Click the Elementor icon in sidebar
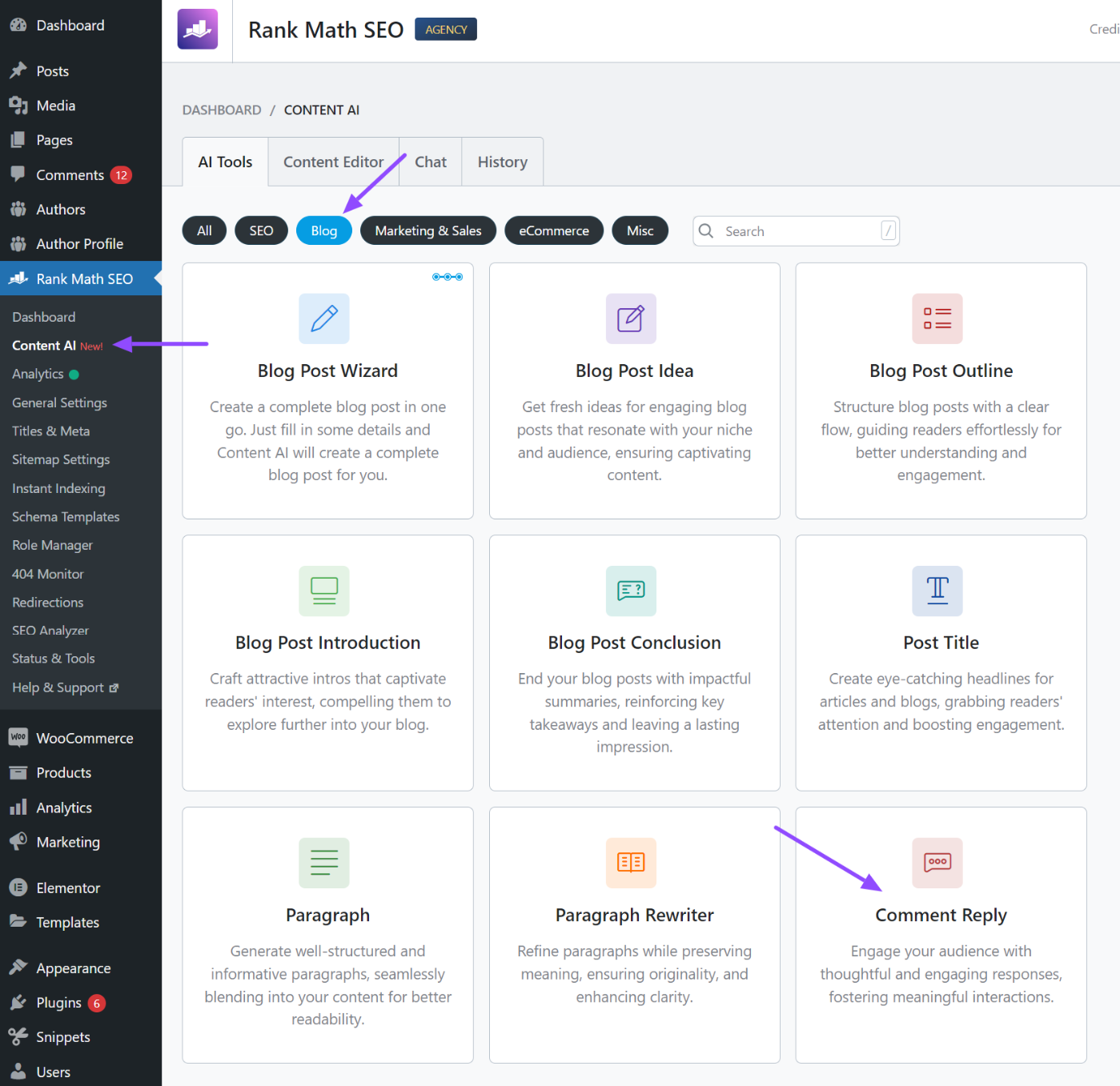 [x=18, y=888]
